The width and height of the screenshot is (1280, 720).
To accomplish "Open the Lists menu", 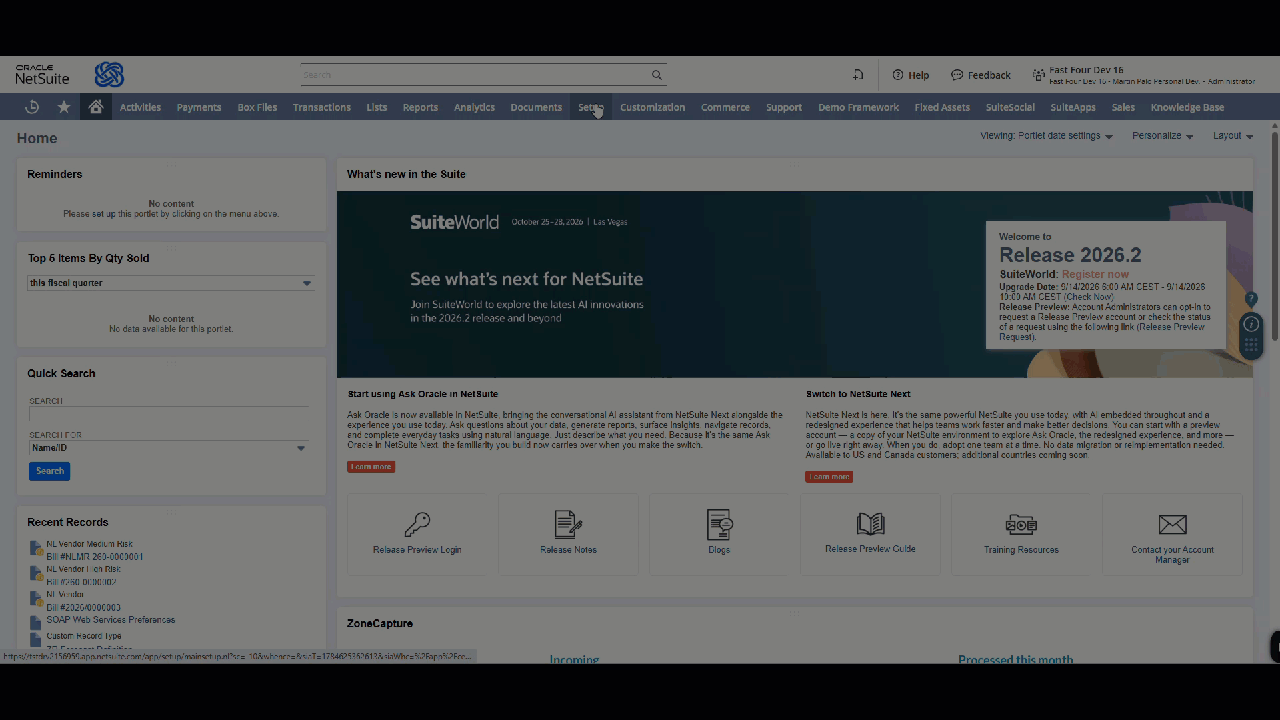I will [x=377, y=107].
